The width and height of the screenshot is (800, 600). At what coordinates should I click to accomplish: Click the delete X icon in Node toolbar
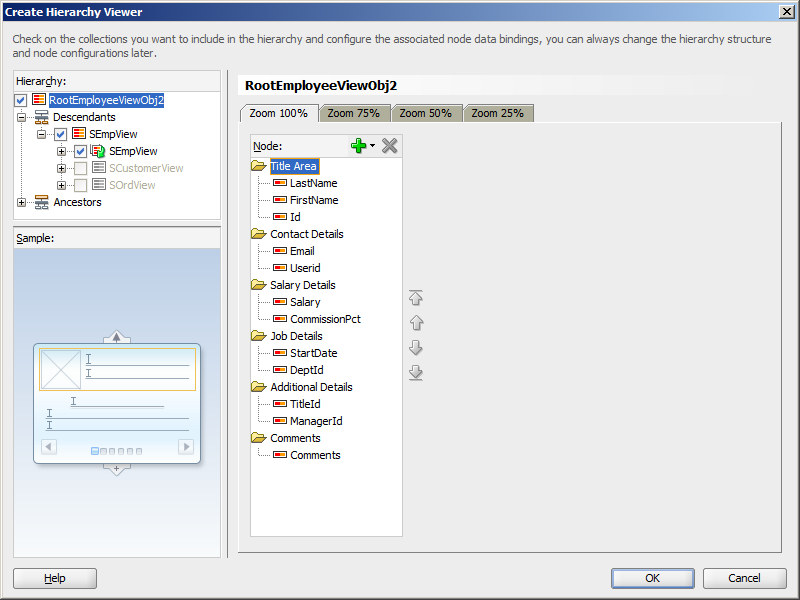click(x=389, y=146)
